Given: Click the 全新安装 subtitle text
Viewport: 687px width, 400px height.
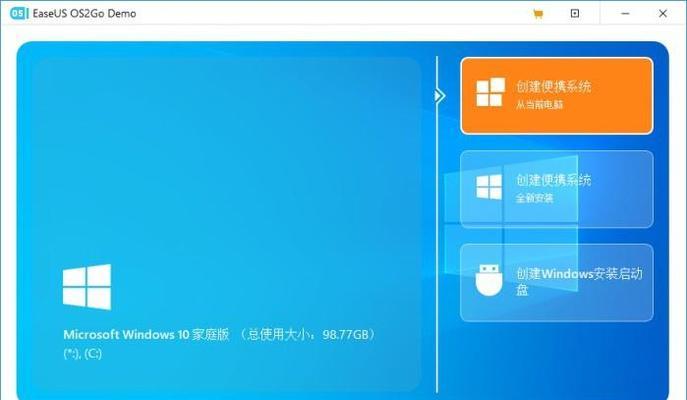Looking at the screenshot, I should (535, 198).
